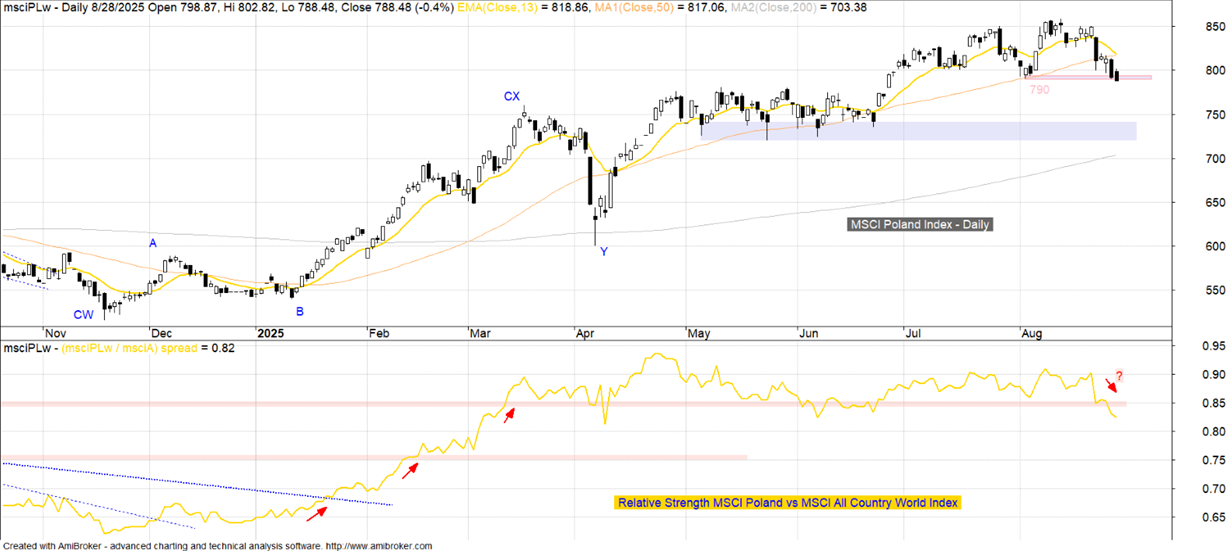The width and height of the screenshot is (1229, 551).
Task: Click the MSCI Poland Index - Daily caption
Action: coord(920,225)
